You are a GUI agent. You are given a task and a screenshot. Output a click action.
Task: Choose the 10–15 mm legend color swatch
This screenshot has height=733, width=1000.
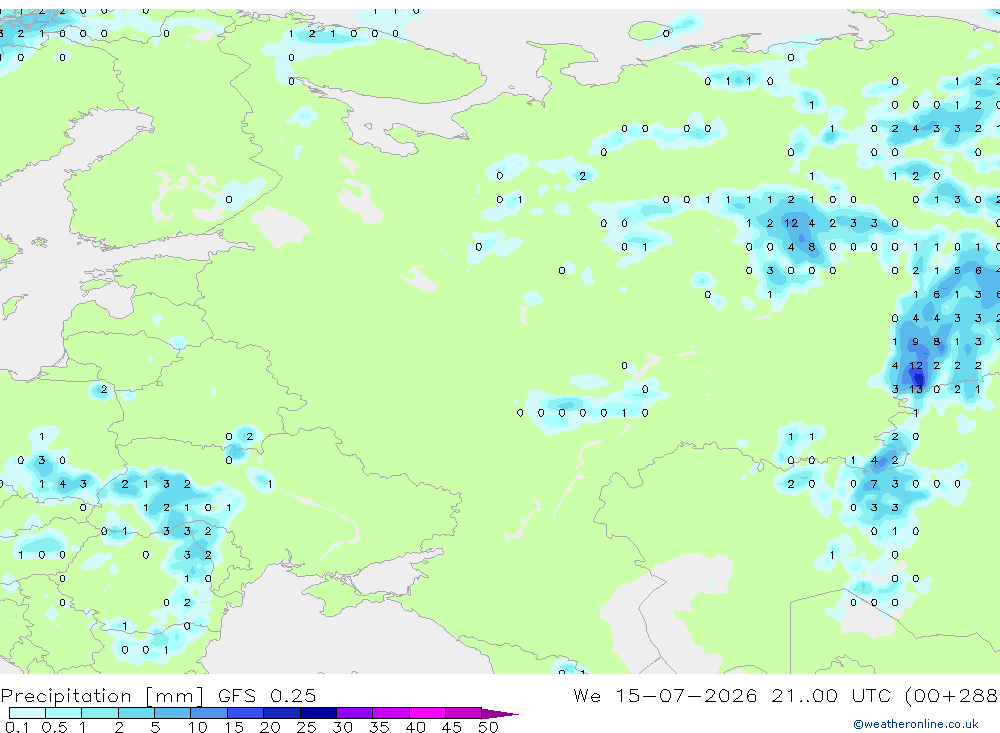[209, 713]
